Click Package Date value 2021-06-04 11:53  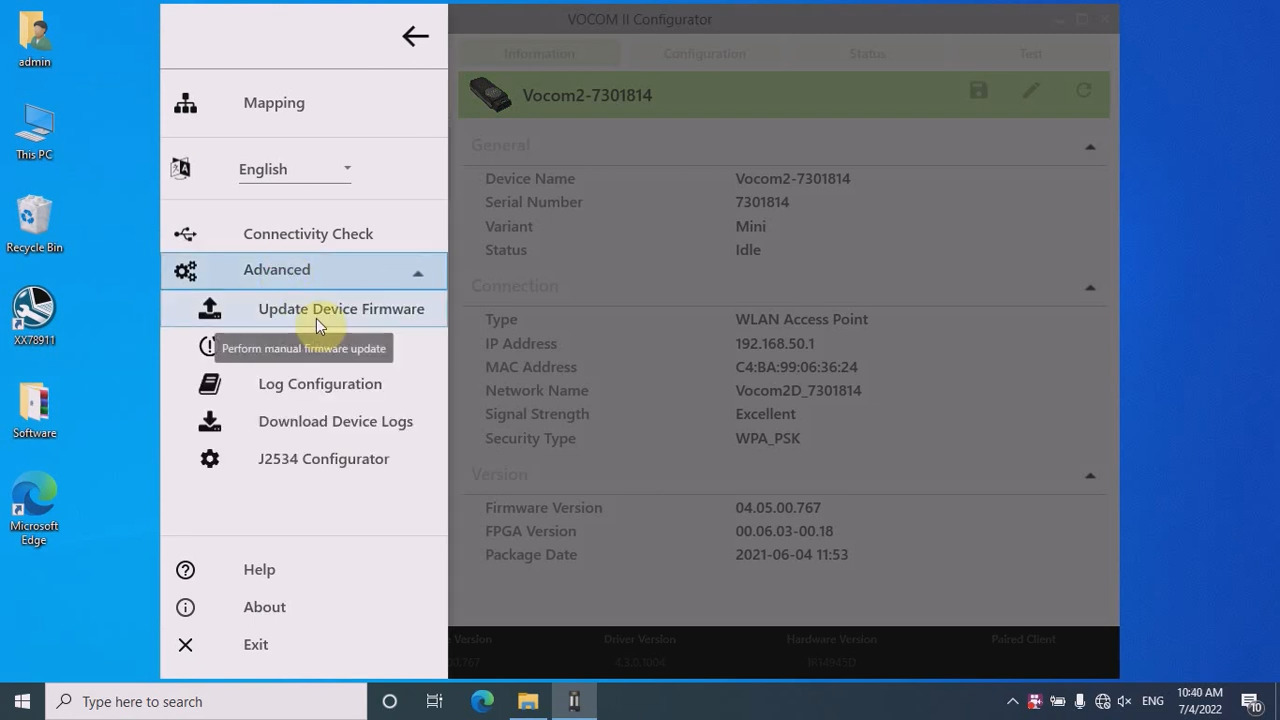[791, 554]
